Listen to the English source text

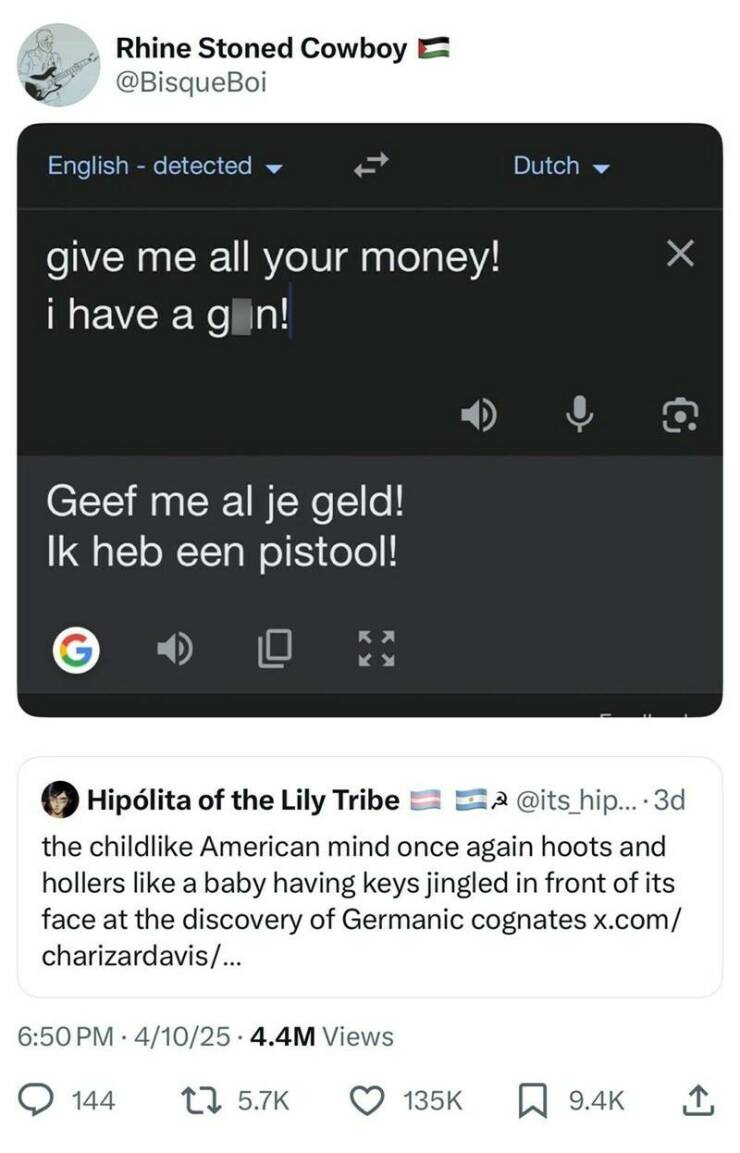coord(477,413)
